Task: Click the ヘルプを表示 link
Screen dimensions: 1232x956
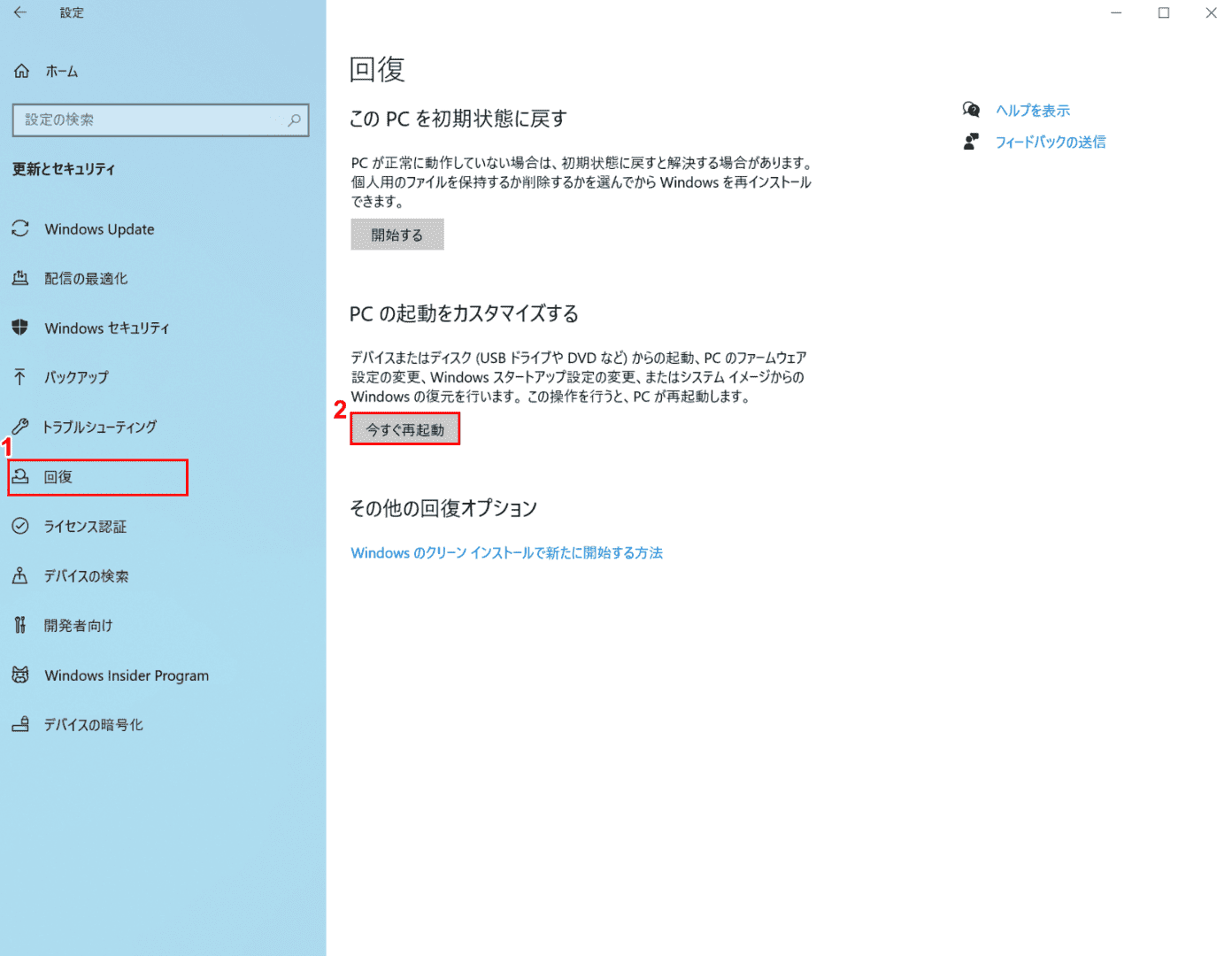Action: (x=1033, y=110)
